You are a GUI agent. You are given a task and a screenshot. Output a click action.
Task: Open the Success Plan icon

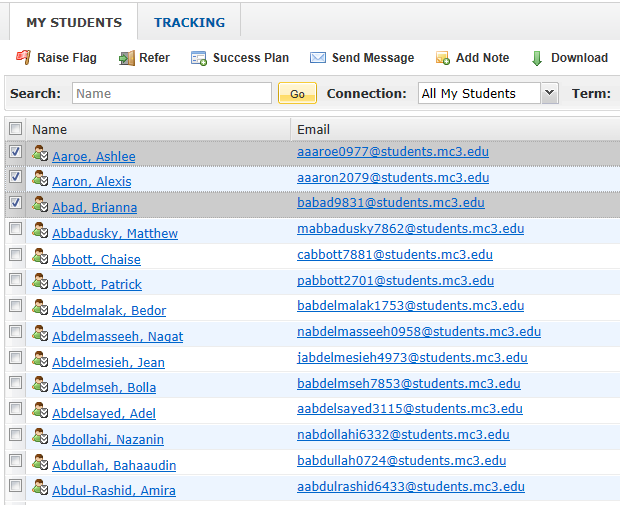point(199,58)
